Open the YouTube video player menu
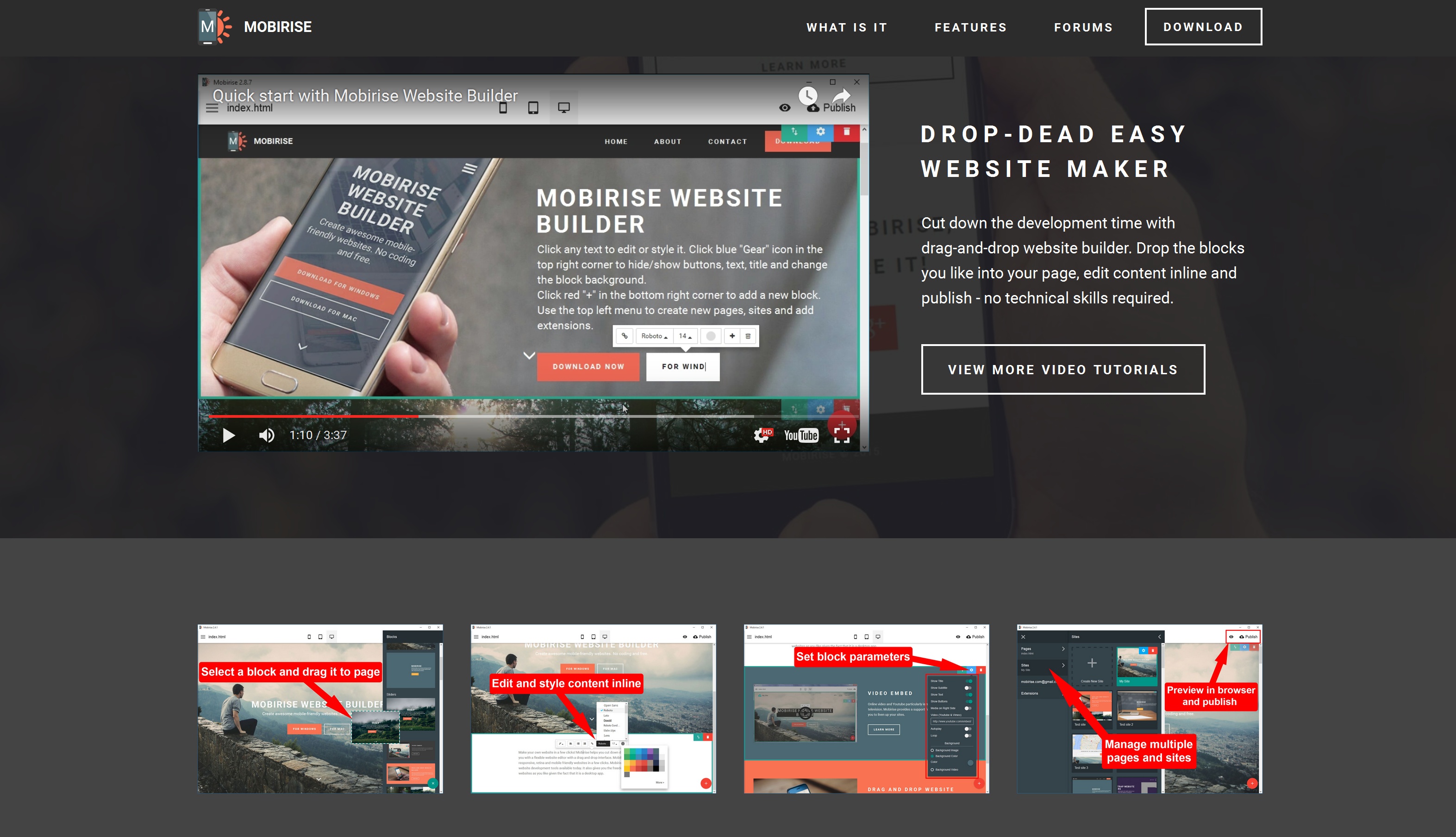This screenshot has height=837, width=1456. coord(762,434)
